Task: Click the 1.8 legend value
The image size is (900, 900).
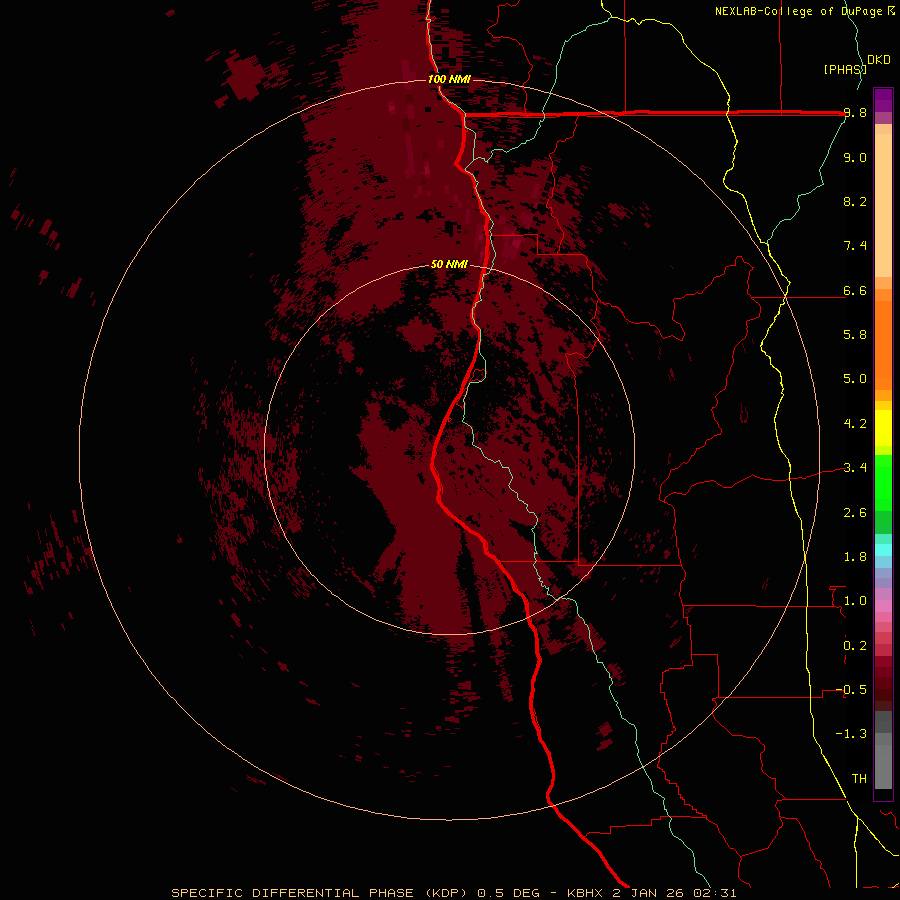Action: tap(855, 557)
